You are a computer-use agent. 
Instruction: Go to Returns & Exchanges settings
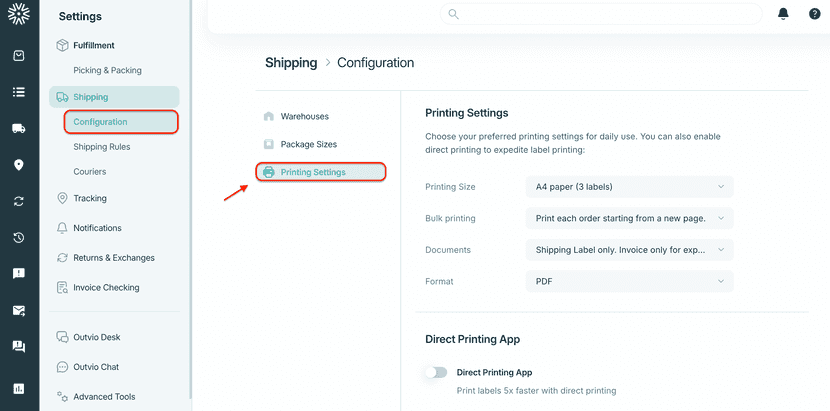(113, 258)
